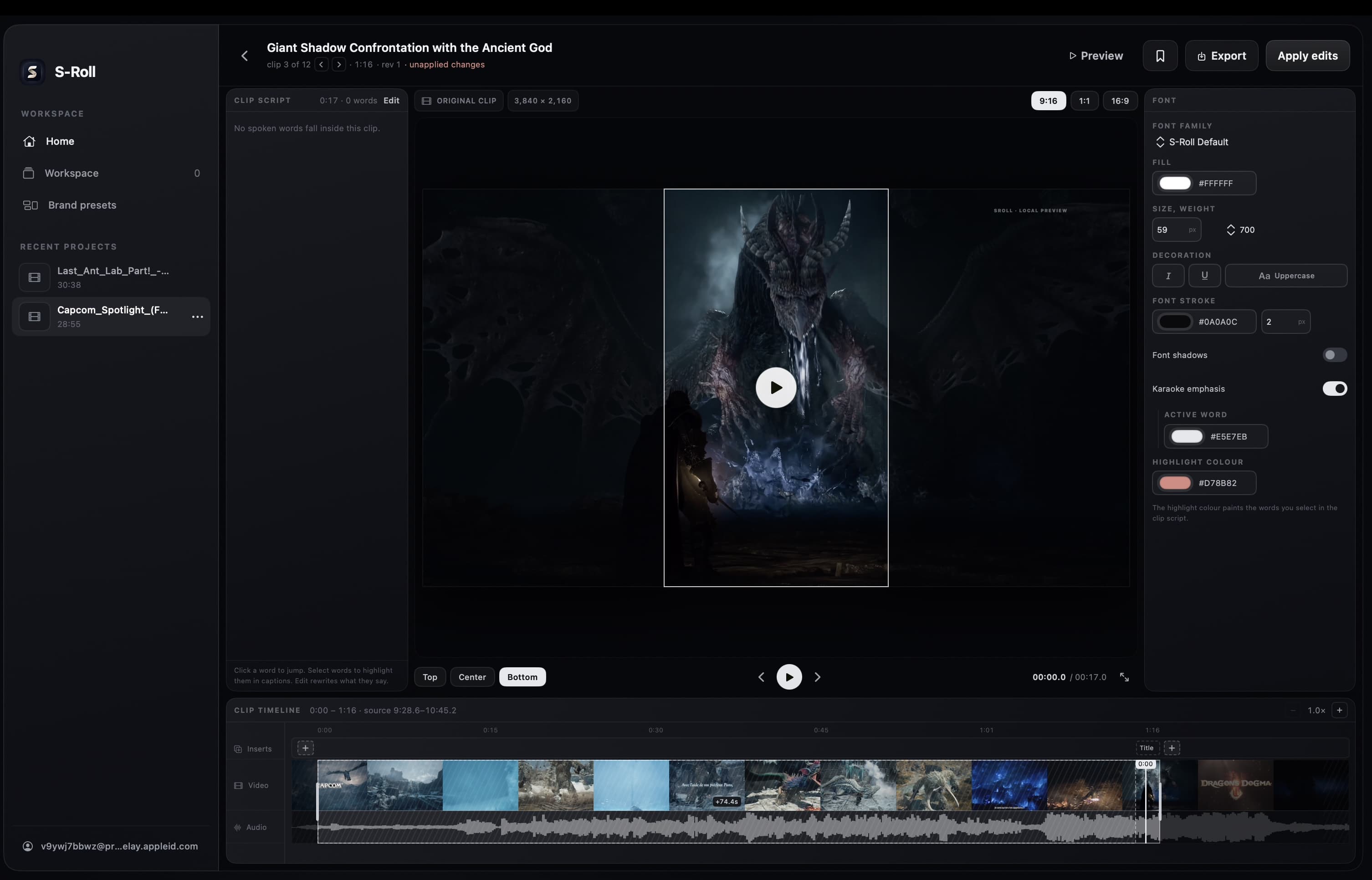The height and width of the screenshot is (880, 1372).
Task: Open more options for Capcom_Spotlight project
Action: (197, 317)
